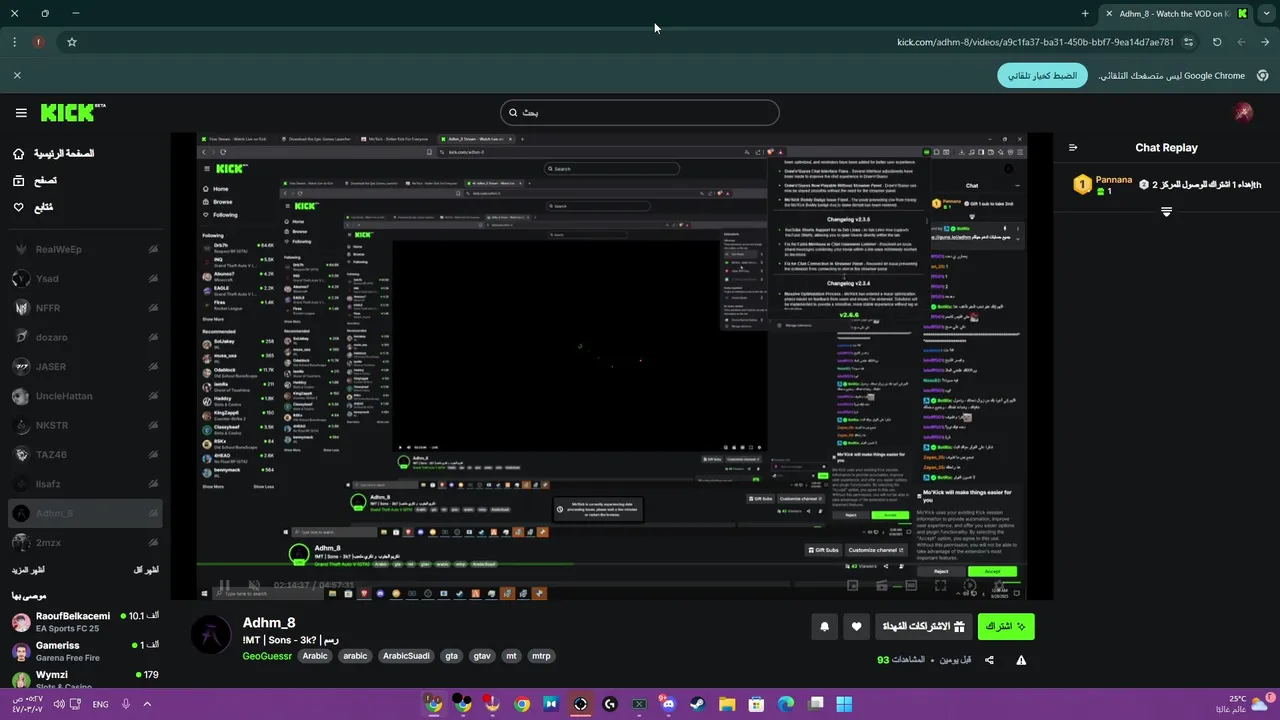Open Microsoft Edge from the taskbar
The width and height of the screenshot is (1280, 720).
(786, 704)
